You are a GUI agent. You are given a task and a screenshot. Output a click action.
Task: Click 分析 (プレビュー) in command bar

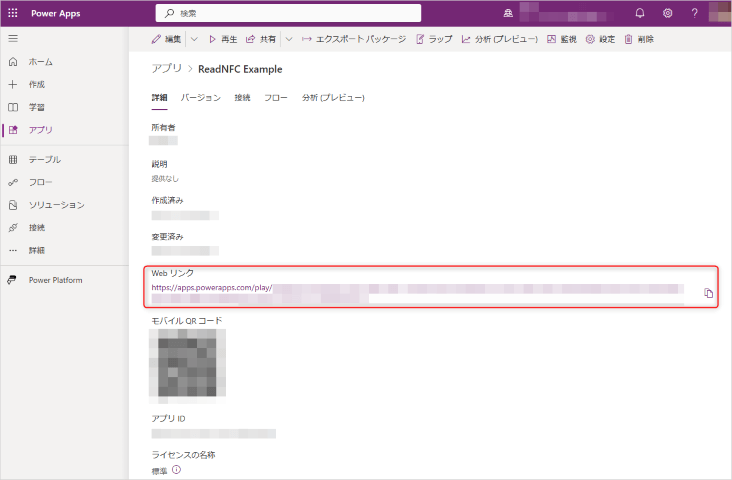point(500,39)
